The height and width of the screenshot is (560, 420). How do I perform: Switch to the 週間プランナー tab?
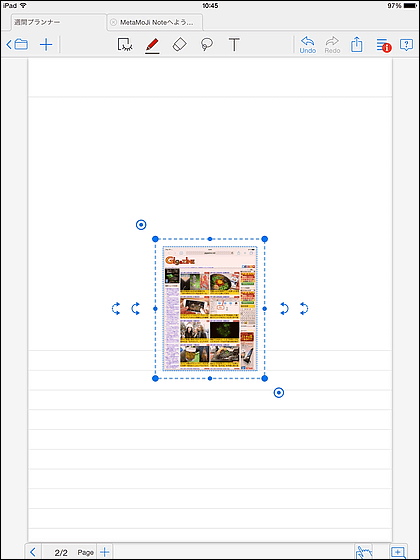(x=59, y=22)
